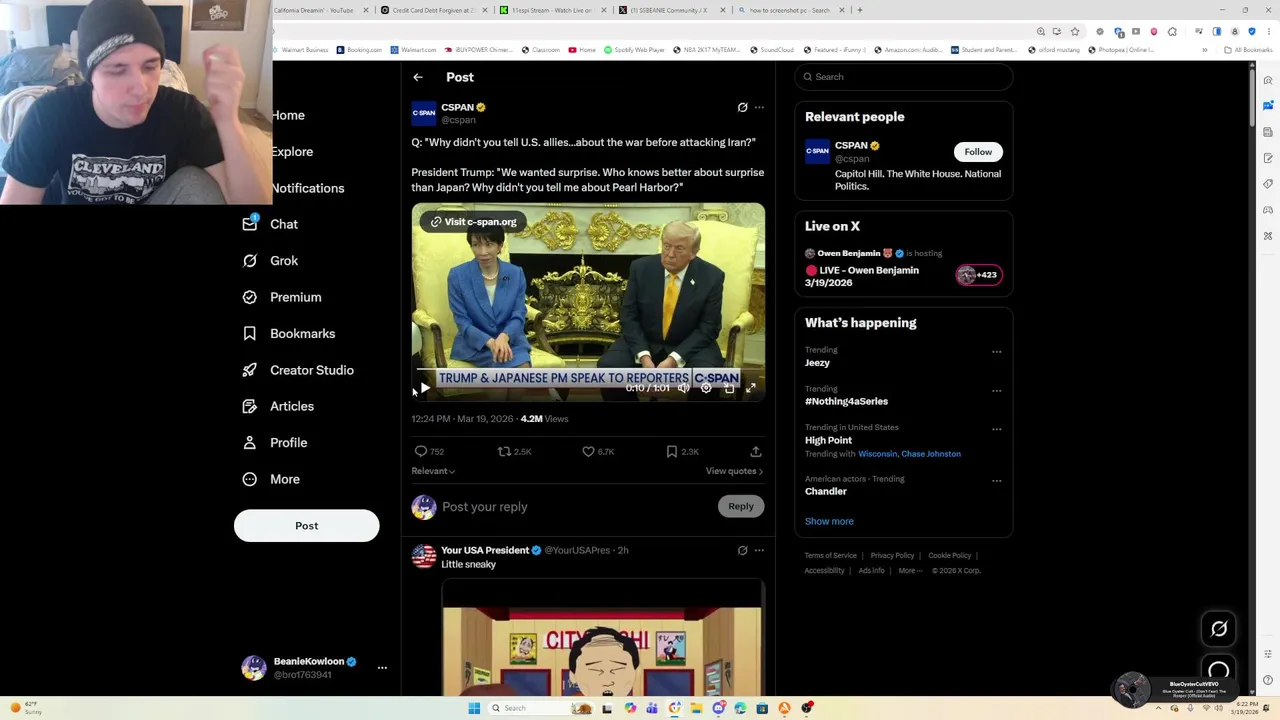Expand the Relevant sort dropdown
Viewport: 1280px width, 720px height.
[433, 471]
